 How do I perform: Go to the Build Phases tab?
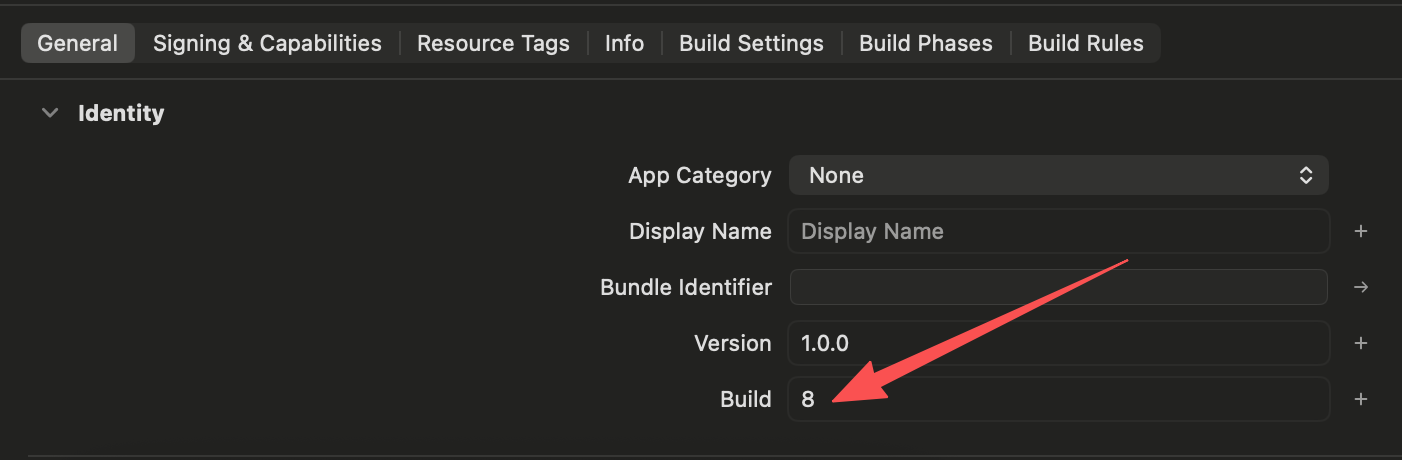pyautogui.click(x=926, y=44)
